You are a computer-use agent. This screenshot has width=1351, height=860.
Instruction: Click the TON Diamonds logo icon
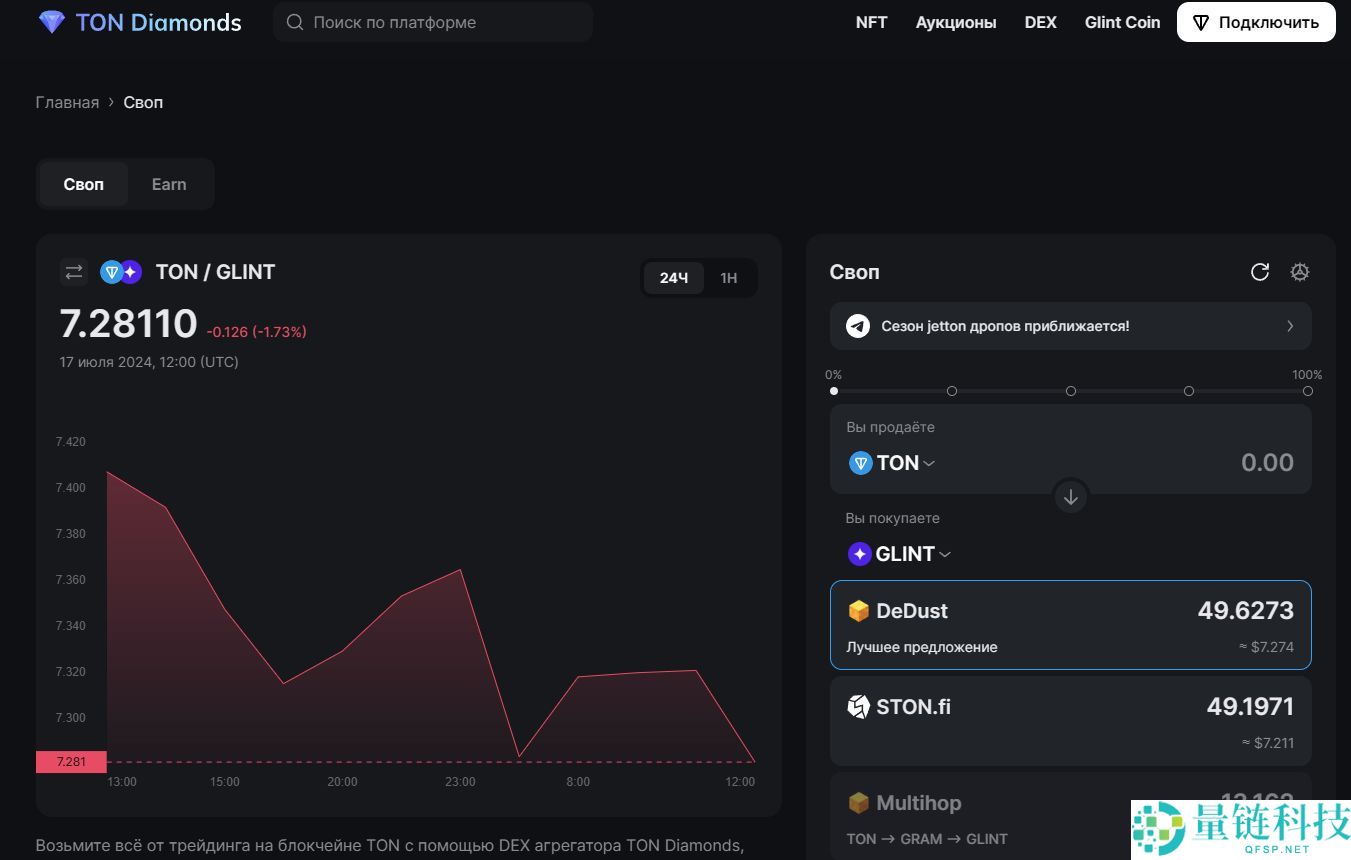tap(51, 22)
